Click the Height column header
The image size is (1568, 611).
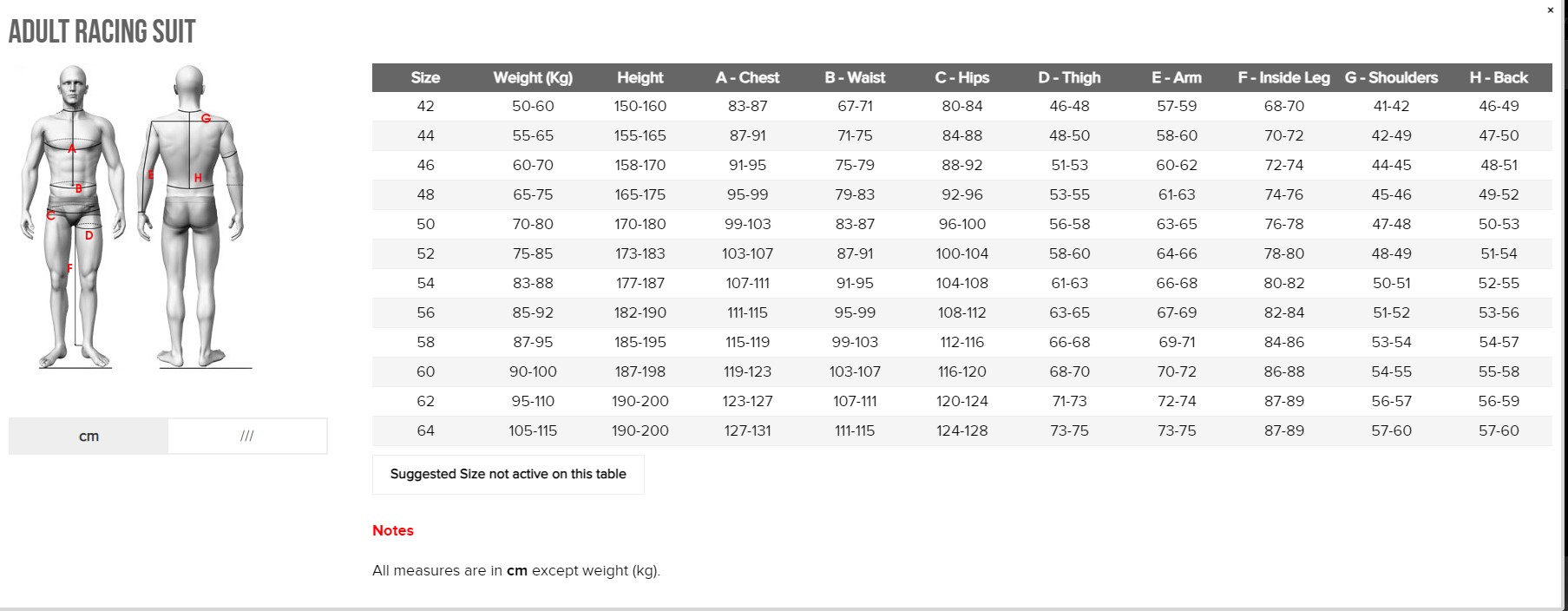(x=640, y=77)
